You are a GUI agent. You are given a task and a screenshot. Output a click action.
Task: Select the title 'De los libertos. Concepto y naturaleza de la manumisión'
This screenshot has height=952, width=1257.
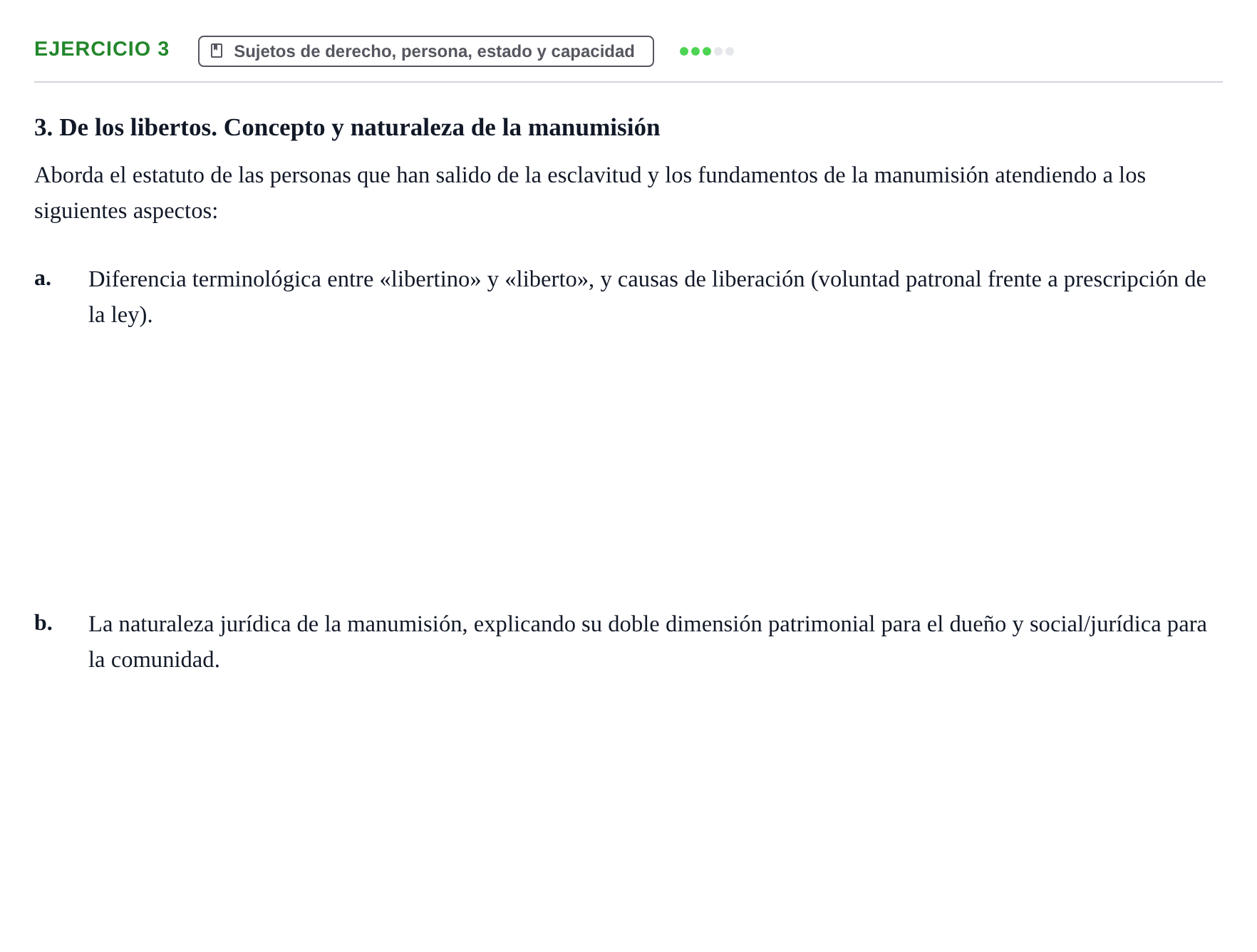tap(347, 128)
